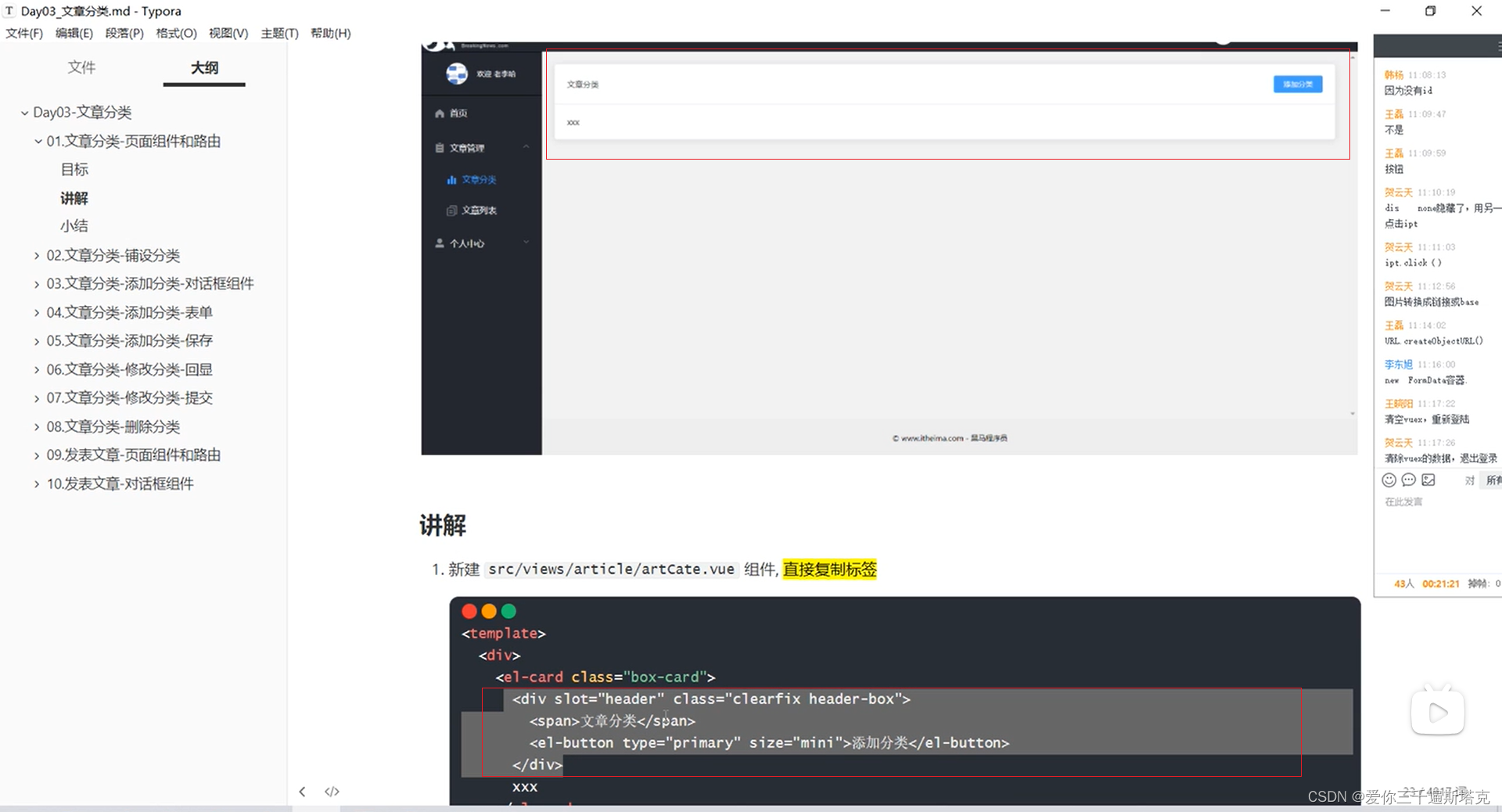Expand 10.发表文章-对话框组件 section
Viewport: 1502px width, 812px height.
37,484
